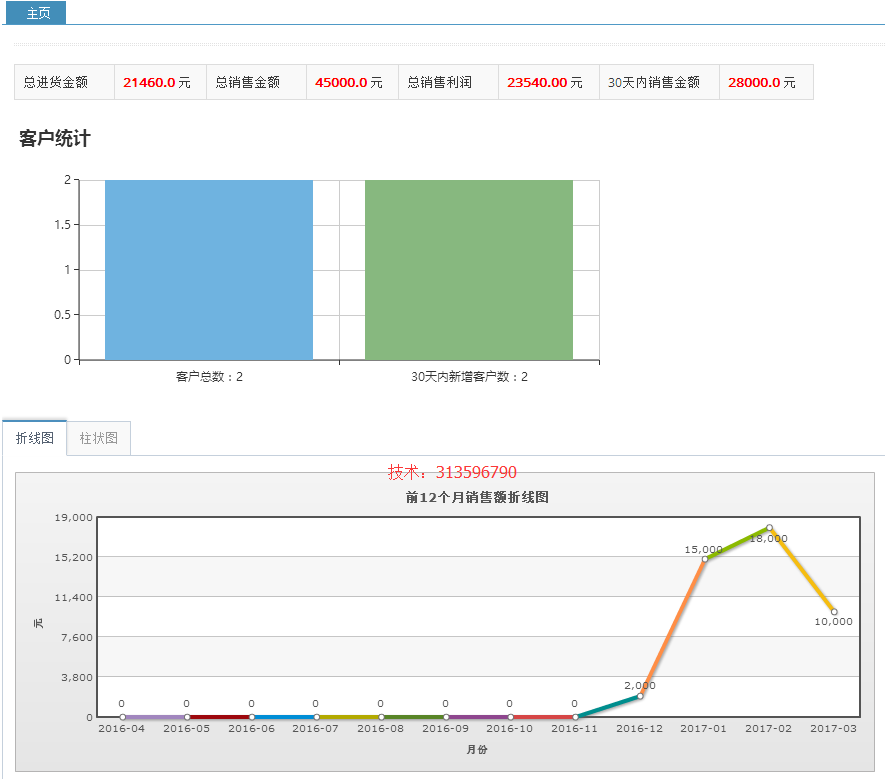The image size is (885, 779).
Task: Click the 2016-06 data point
Action: click(252, 717)
